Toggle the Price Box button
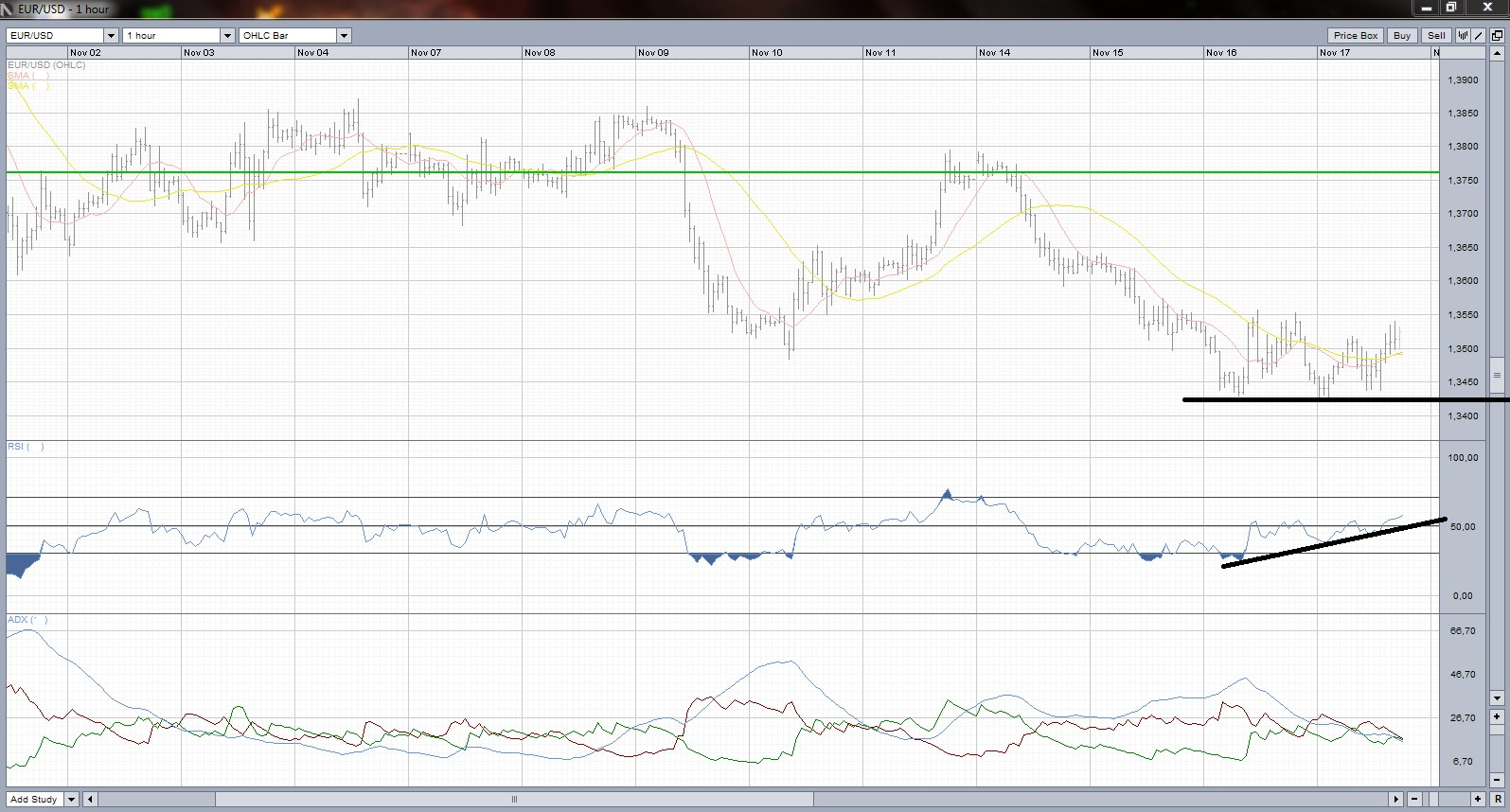The height and width of the screenshot is (812, 1510). [x=1355, y=36]
